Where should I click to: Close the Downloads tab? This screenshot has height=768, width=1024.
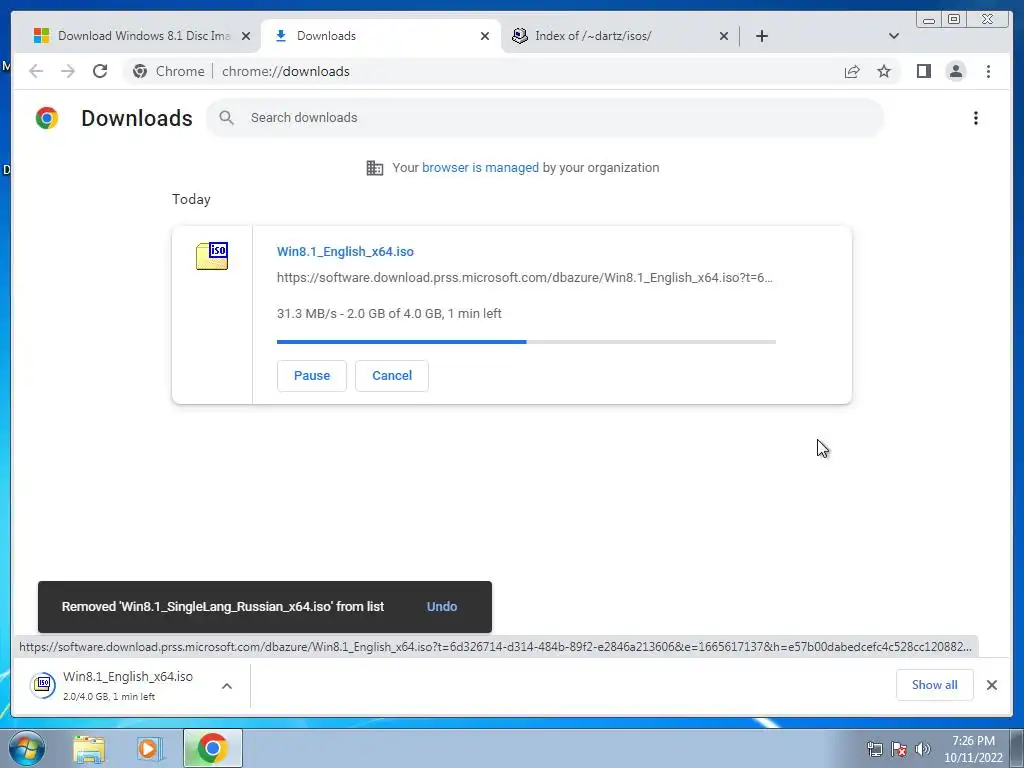click(485, 37)
